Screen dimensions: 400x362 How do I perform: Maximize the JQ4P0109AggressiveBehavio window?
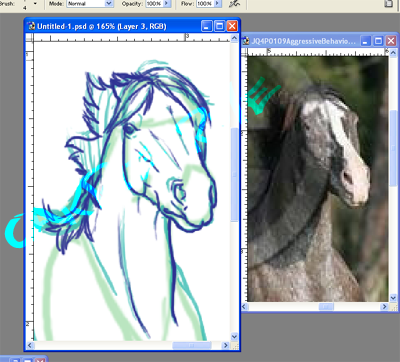click(378, 41)
